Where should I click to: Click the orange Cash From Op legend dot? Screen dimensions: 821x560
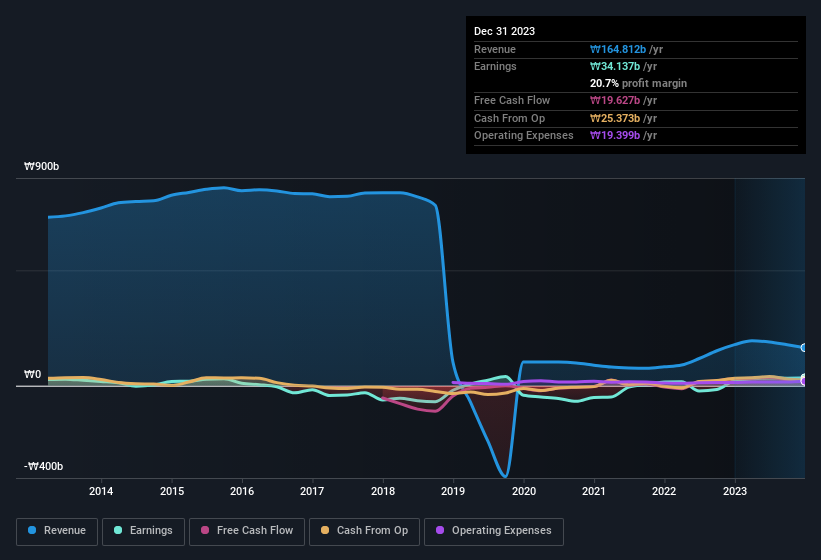[x=325, y=530]
